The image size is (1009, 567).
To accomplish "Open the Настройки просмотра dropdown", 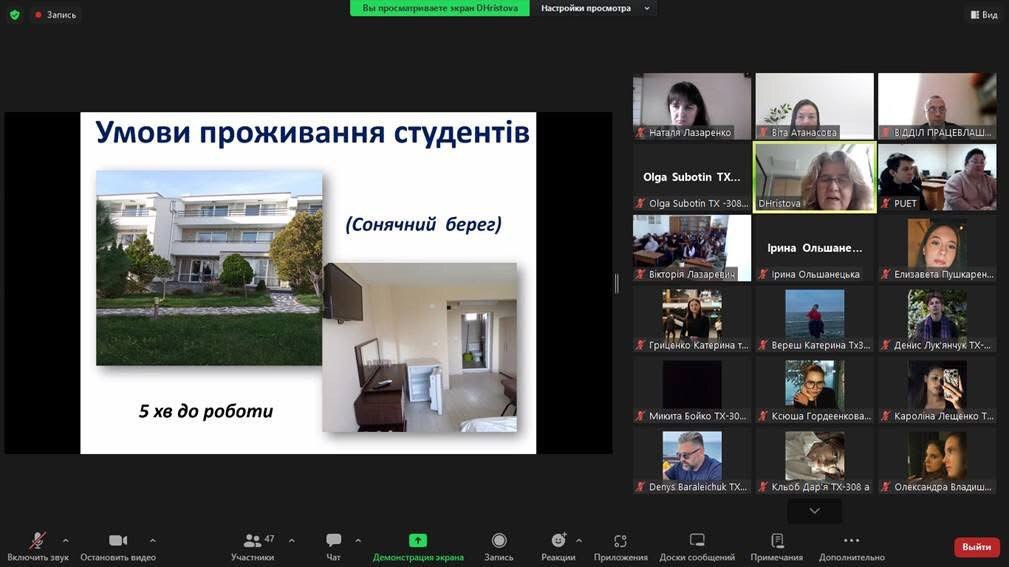I will 593,8.
